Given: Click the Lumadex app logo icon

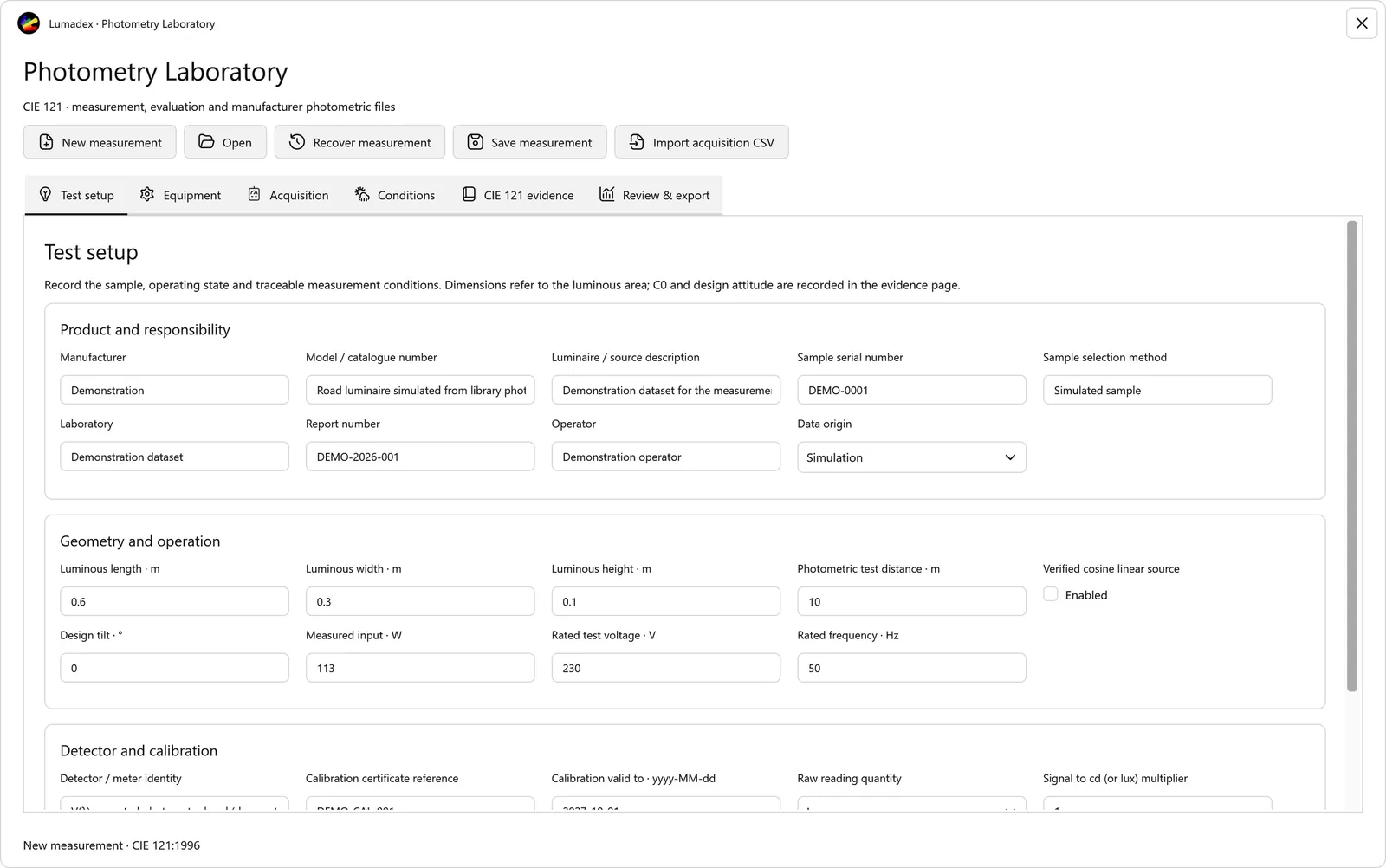Looking at the screenshot, I should click(29, 23).
